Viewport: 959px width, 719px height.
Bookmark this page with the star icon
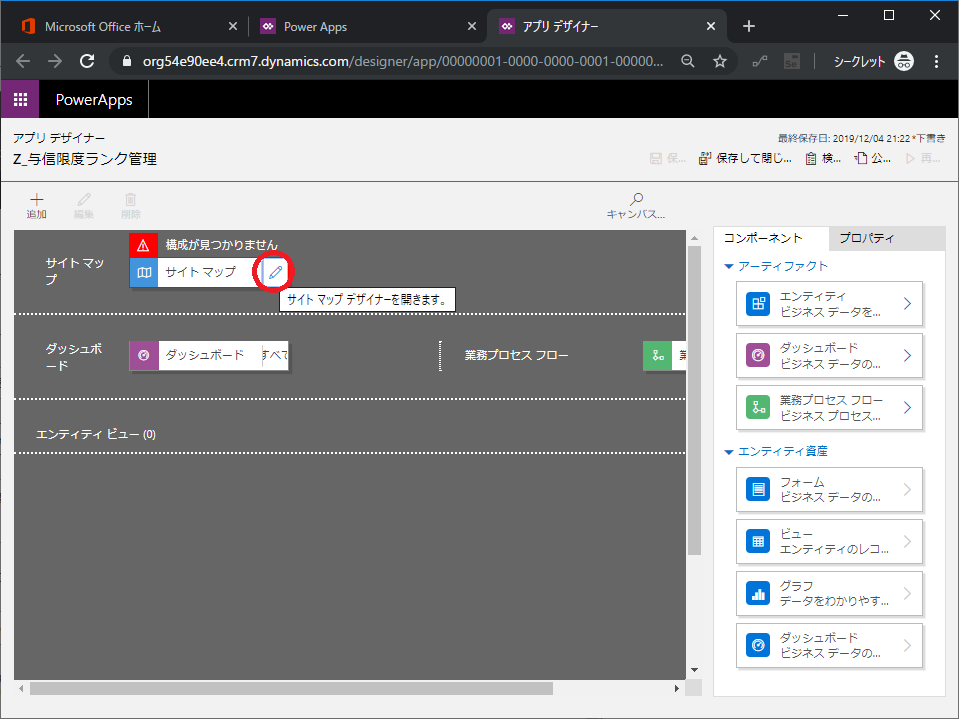pos(720,61)
